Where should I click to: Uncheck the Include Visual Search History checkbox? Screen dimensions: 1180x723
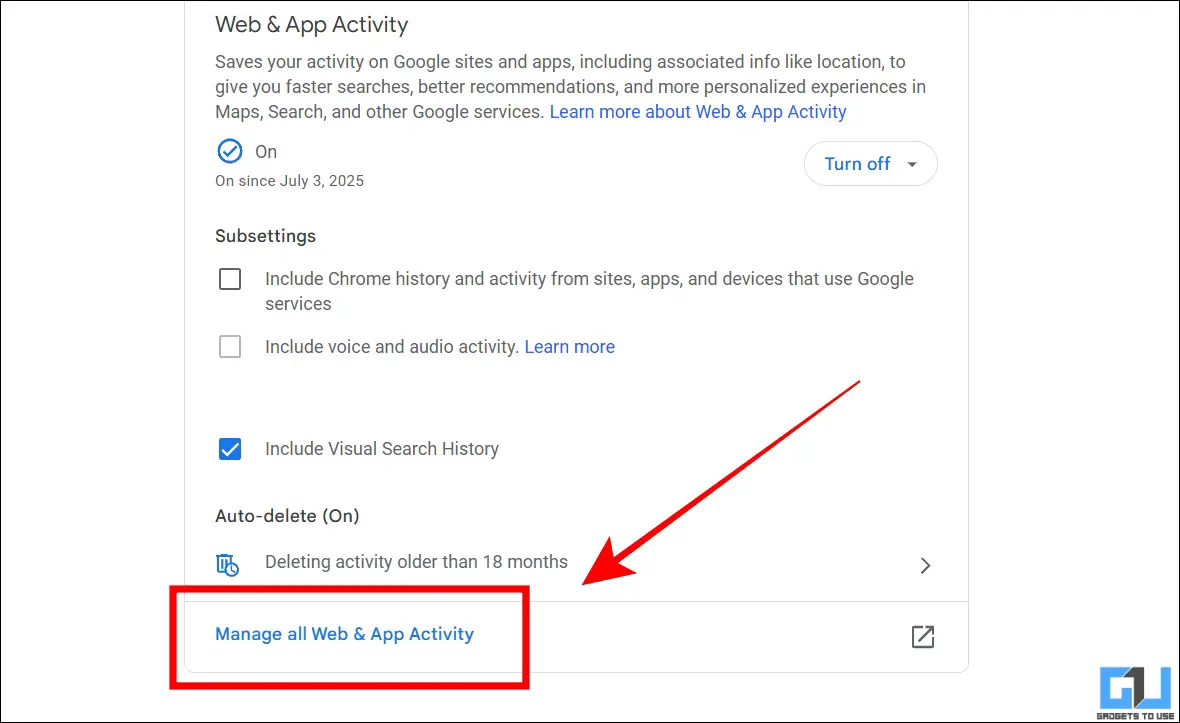230,449
